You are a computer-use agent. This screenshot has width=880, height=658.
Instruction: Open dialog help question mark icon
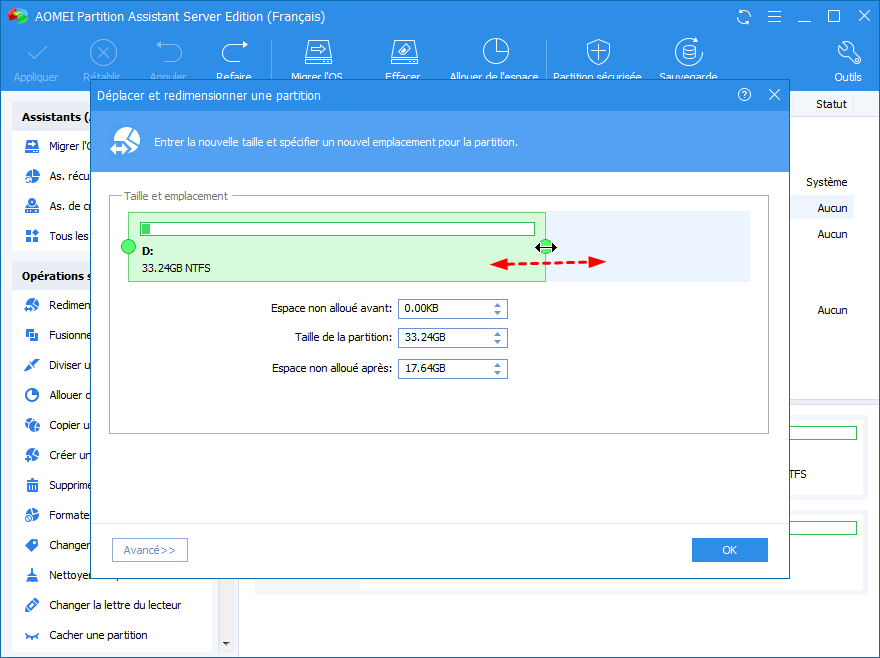(744, 95)
